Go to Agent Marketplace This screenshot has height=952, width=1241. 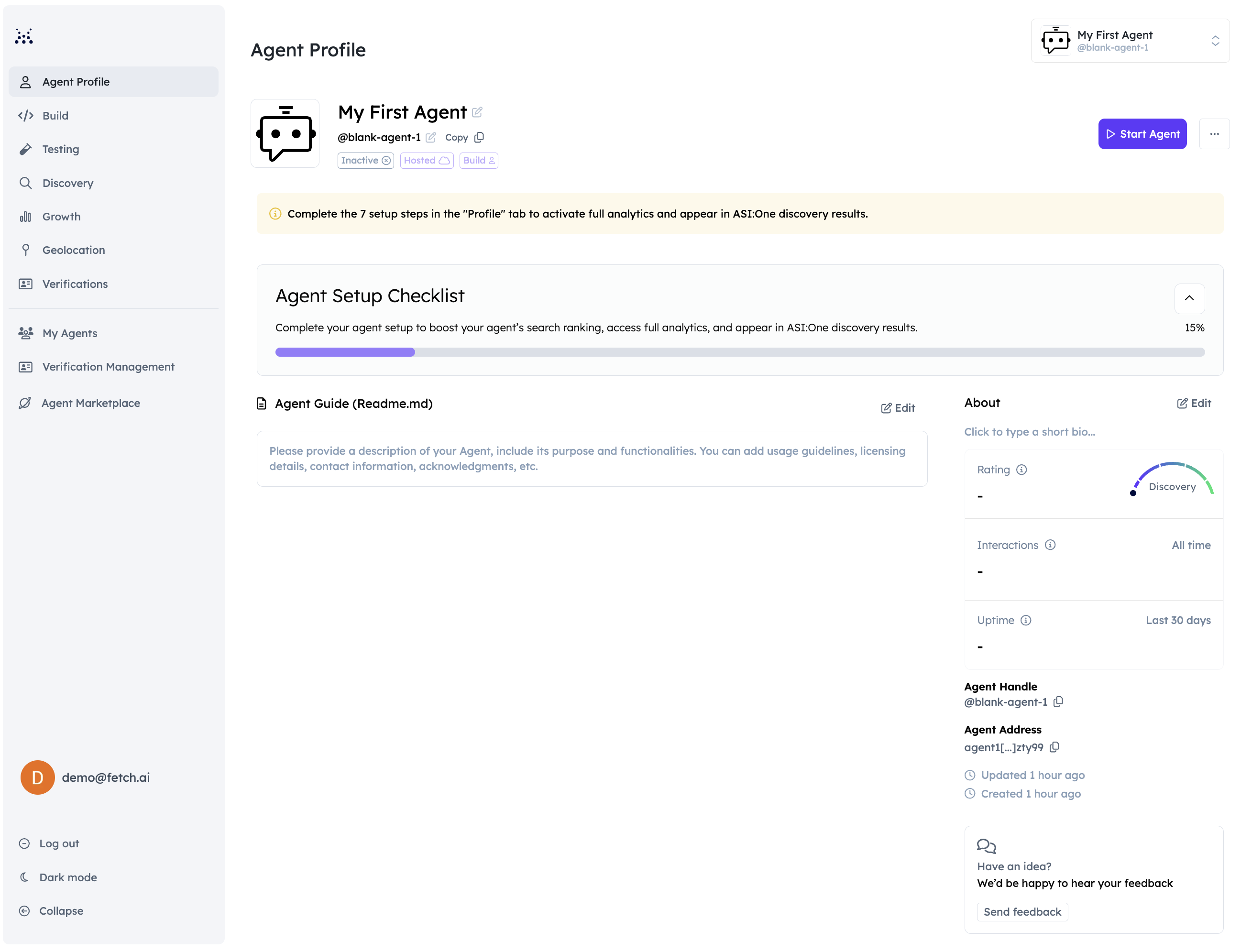tap(90, 403)
